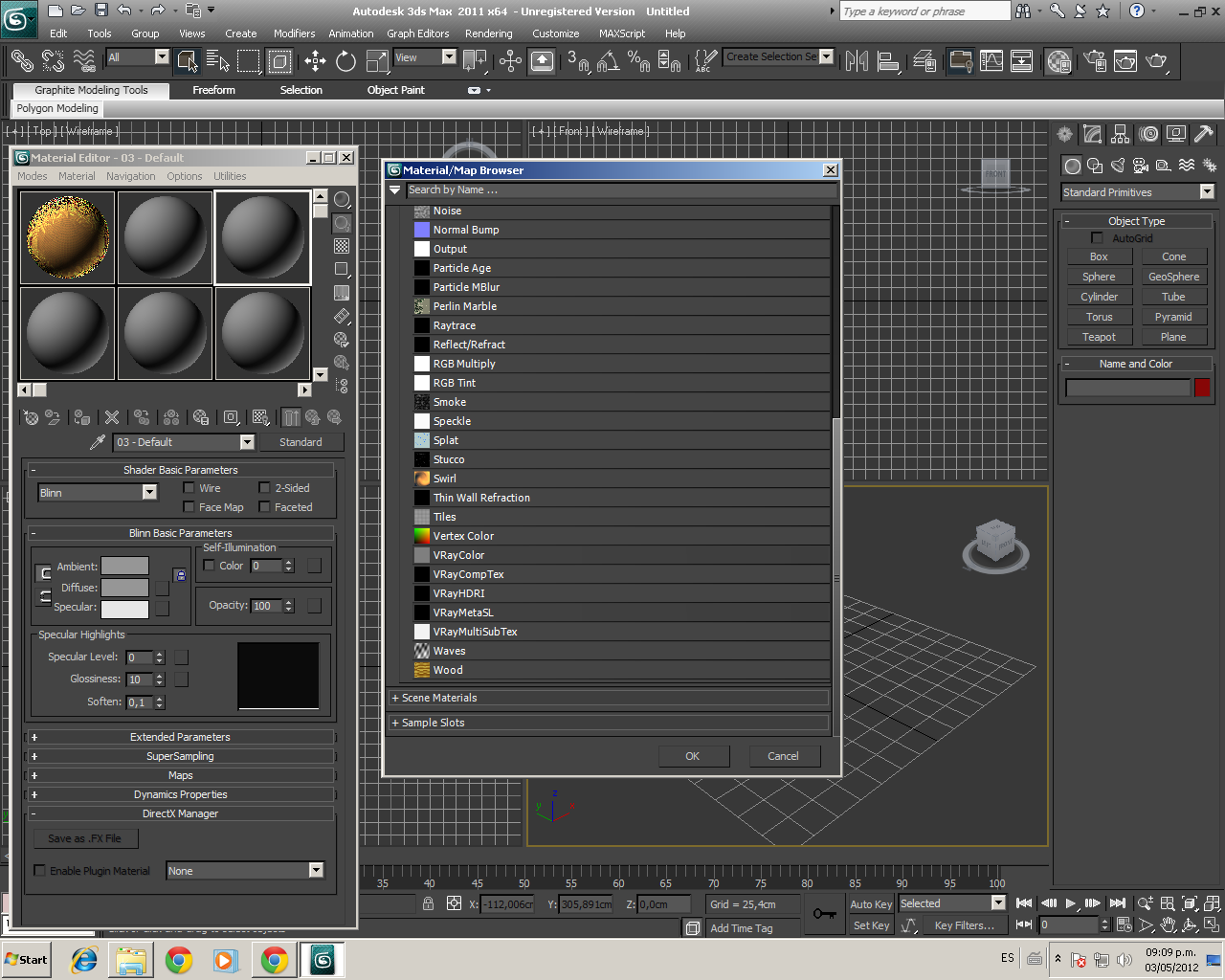Viewport: 1225px width, 980px height.
Task: Click Assign Material to Selection icon
Action: (x=82, y=417)
